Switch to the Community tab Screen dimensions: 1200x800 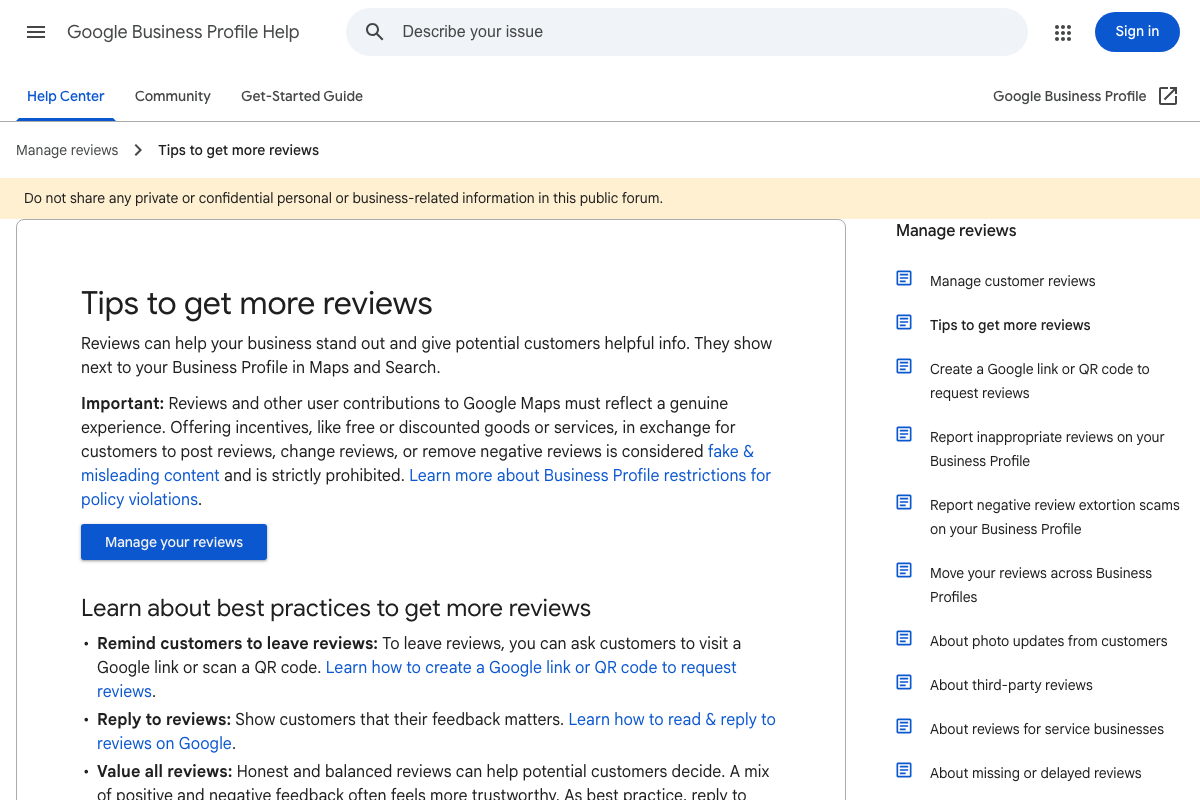click(x=173, y=96)
